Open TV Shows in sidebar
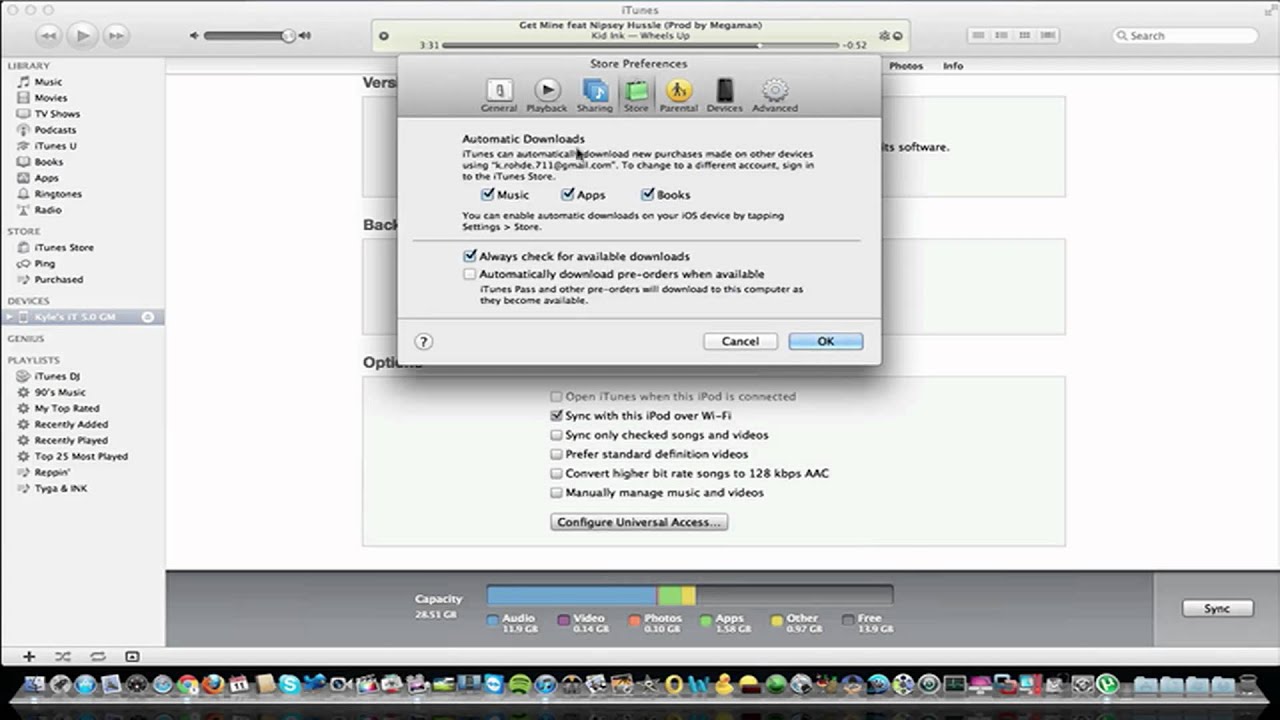1280x720 pixels. click(57, 114)
